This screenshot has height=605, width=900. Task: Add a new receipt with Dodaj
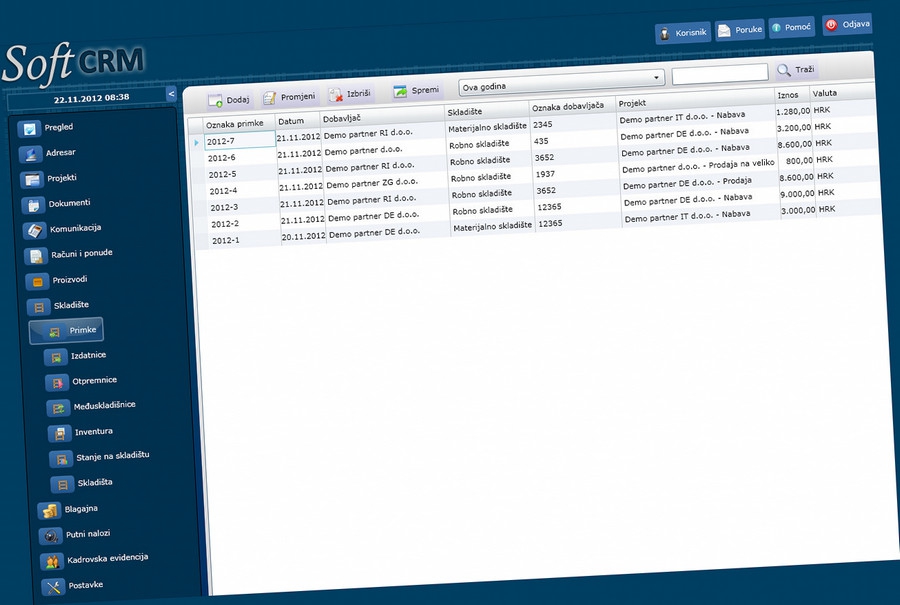228,100
